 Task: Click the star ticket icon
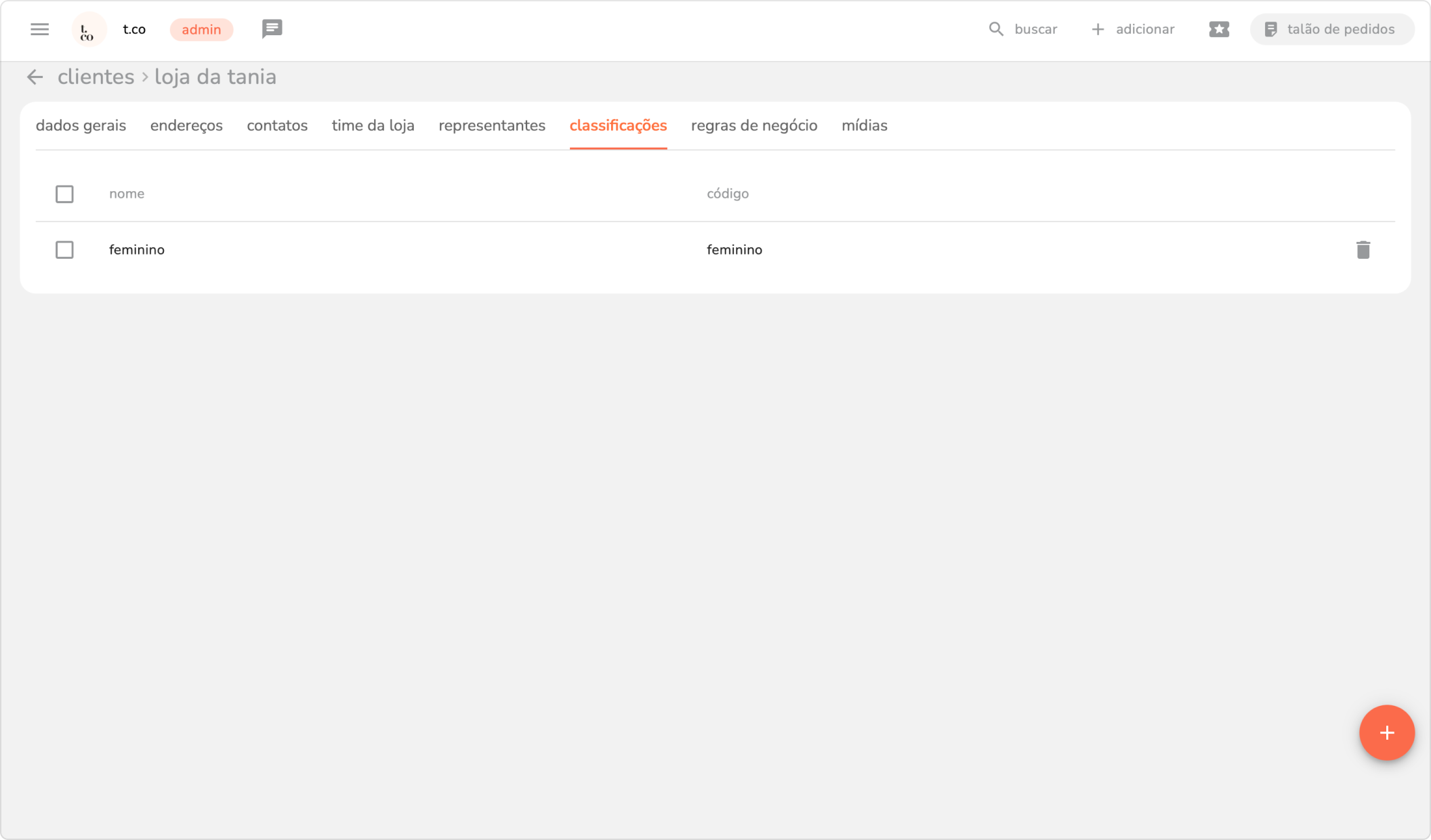click(x=1218, y=29)
